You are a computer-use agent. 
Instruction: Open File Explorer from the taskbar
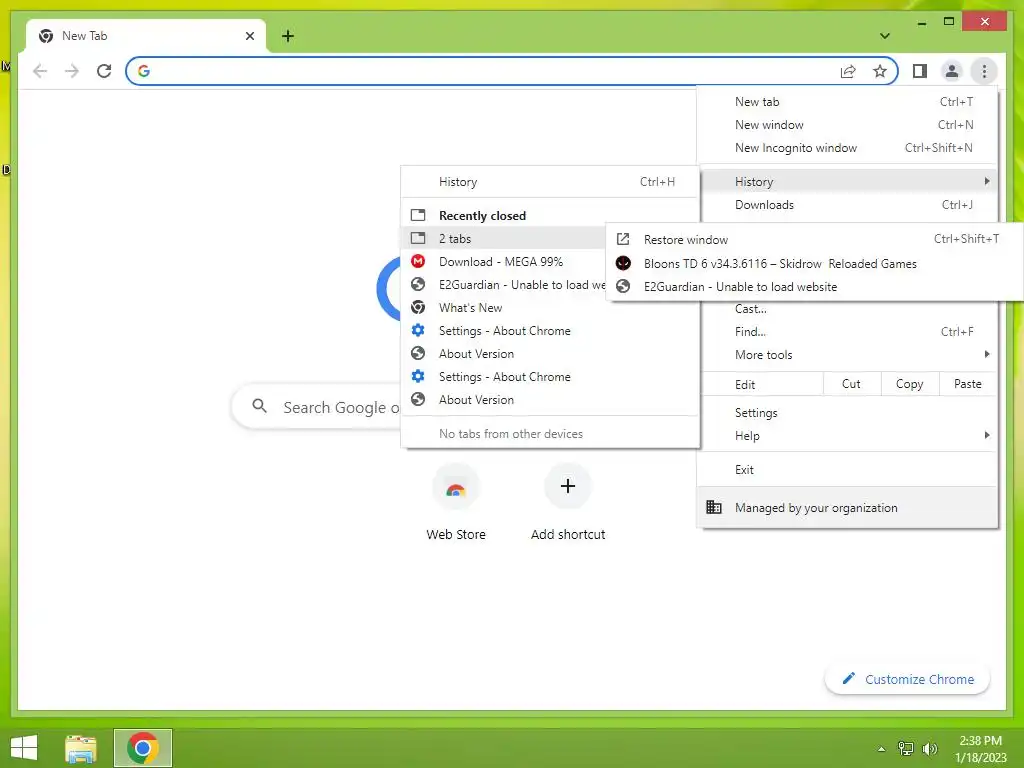(81, 748)
